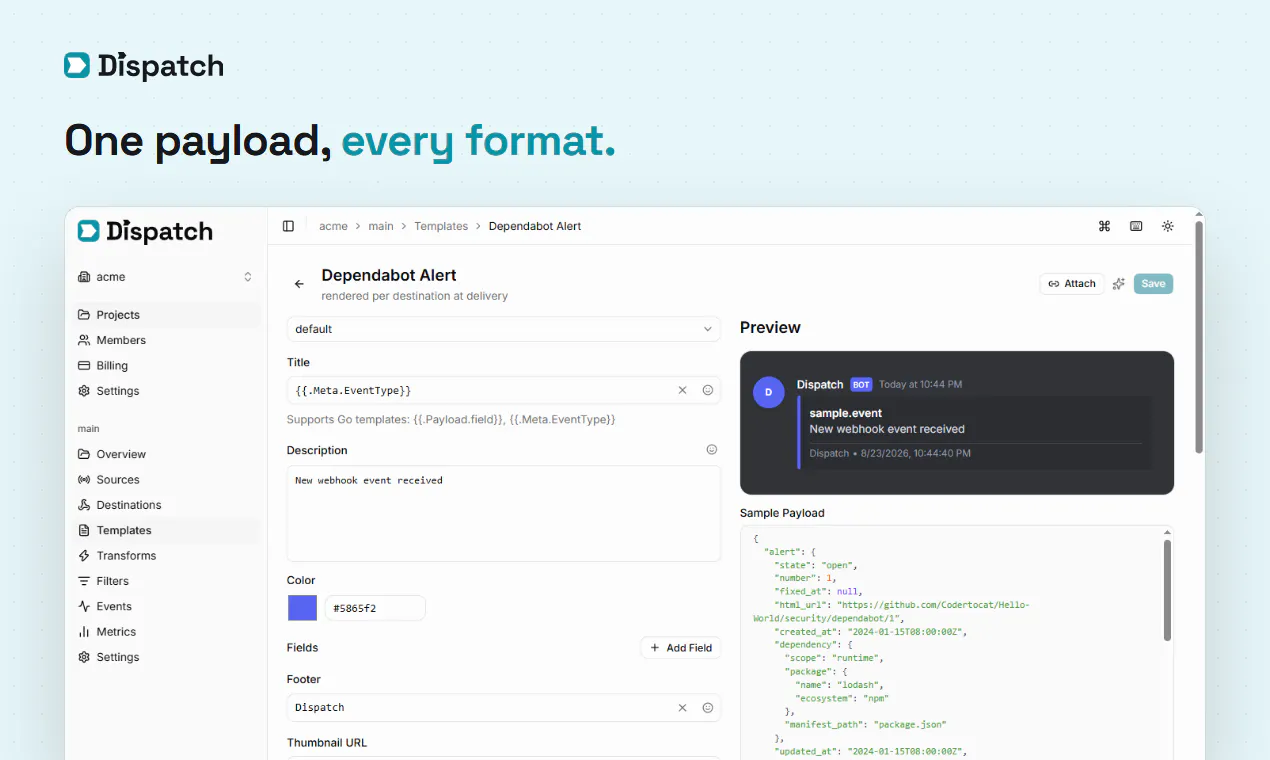The height and width of the screenshot is (760, 1270).
Task: Go to Sources page
Action: tap(166, 480)
